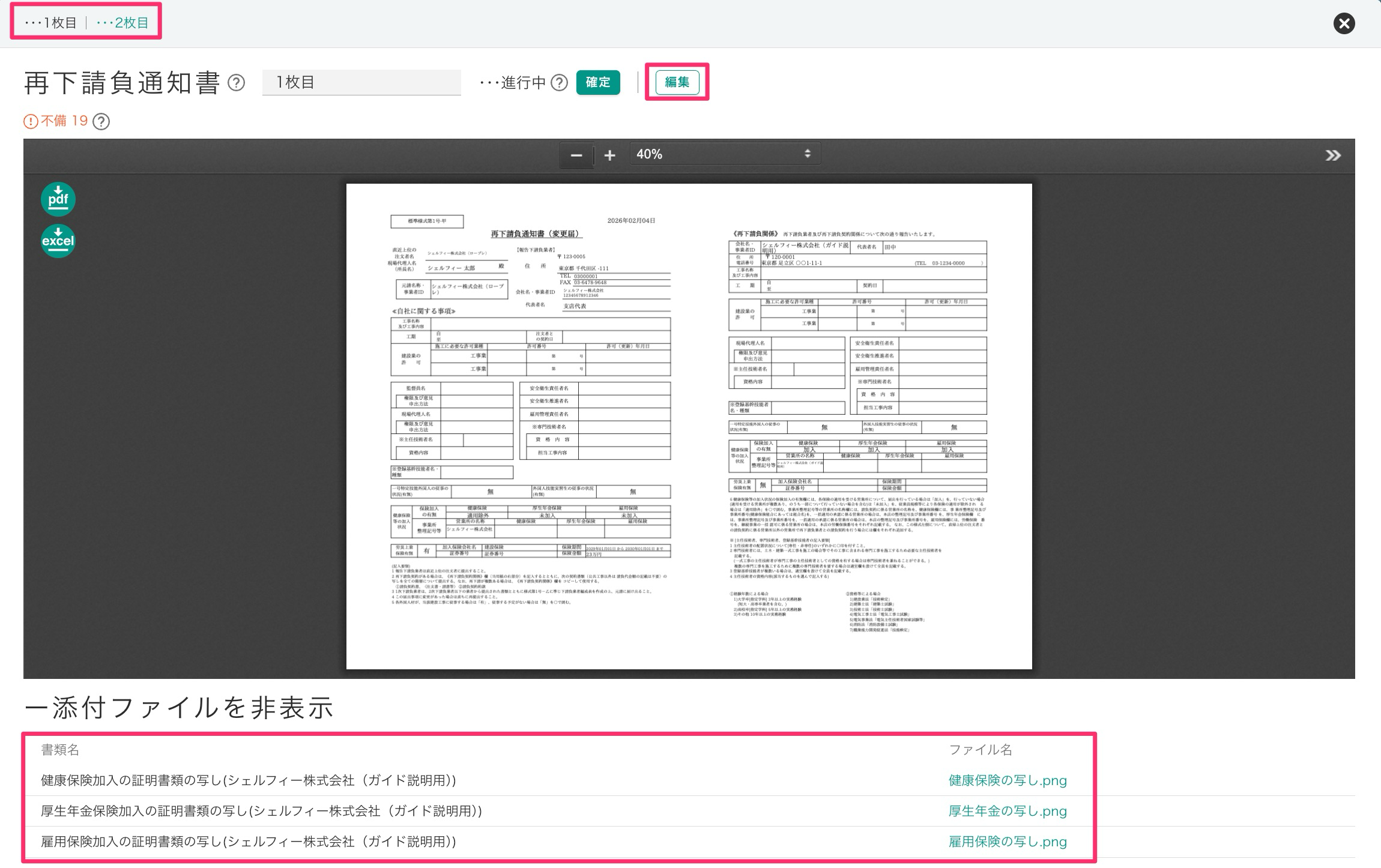Click the 不備 19 deficiency warning
The width and height of the screenshot is (1381, 868).
(x=56, y=121)
